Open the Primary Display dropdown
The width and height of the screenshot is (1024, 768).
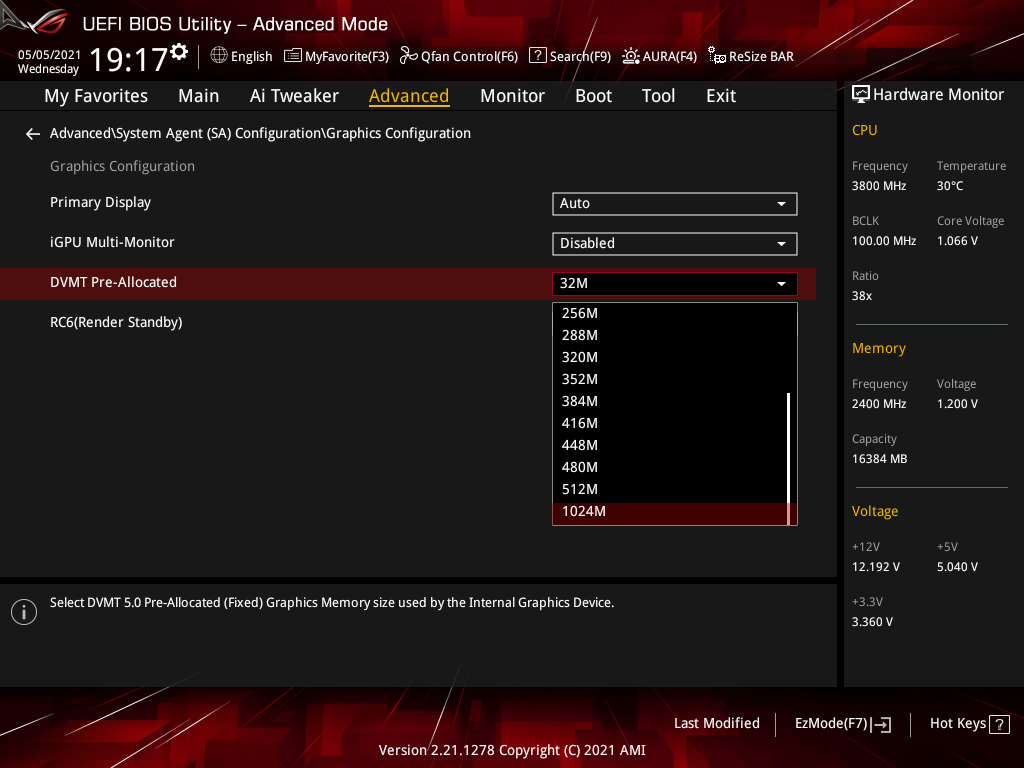(675, 204)
